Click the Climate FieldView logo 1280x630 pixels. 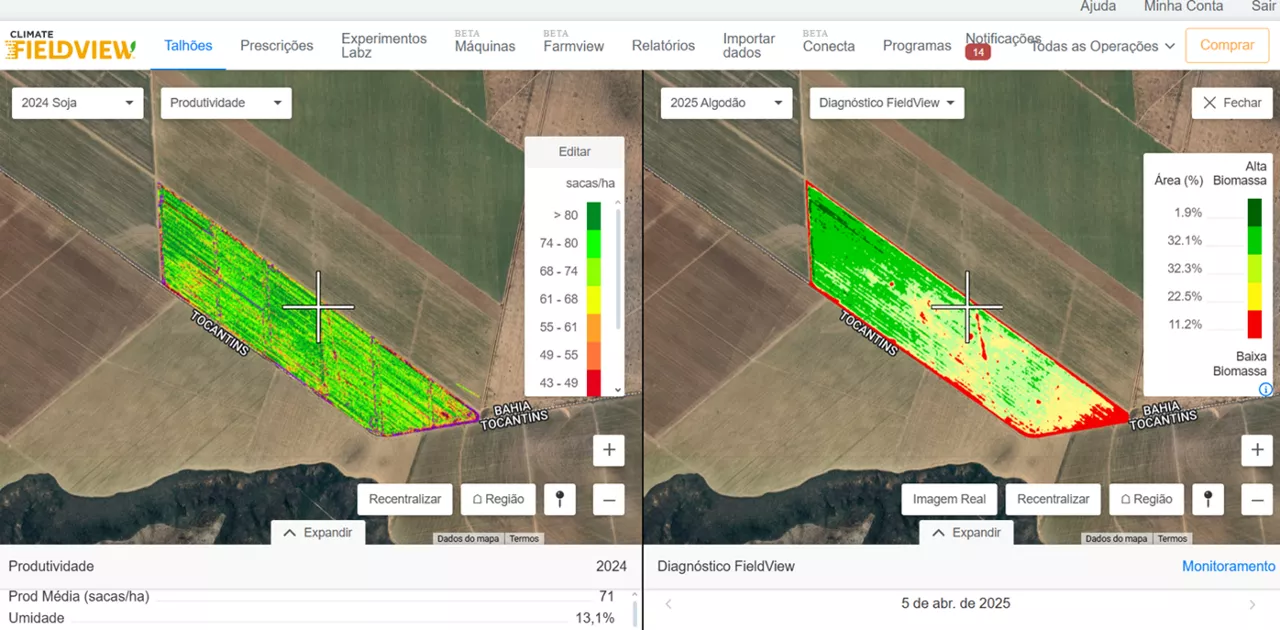tap(70, 45)
